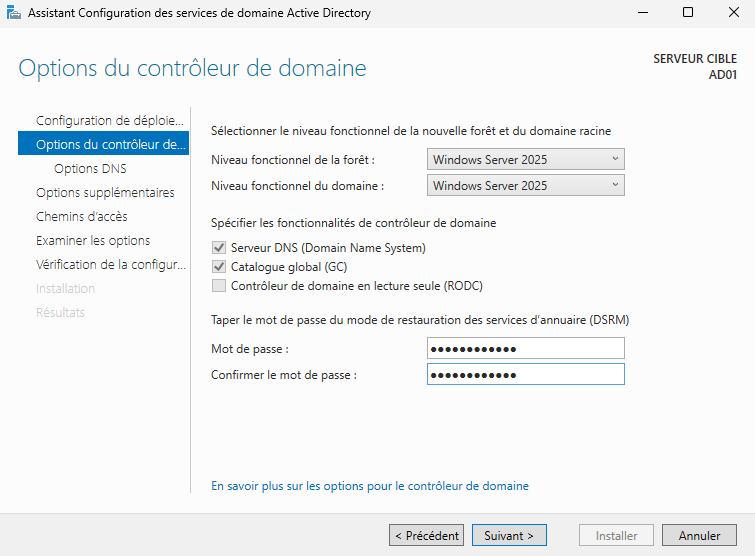Click the Suivant button

point(509,535)
